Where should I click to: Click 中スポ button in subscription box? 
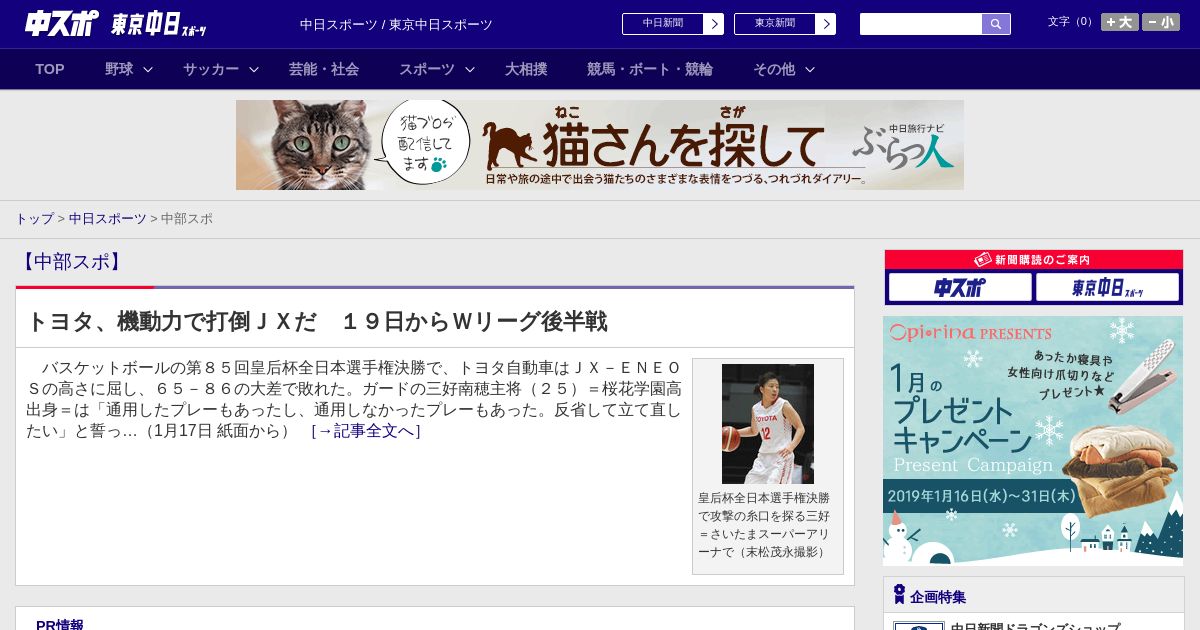pyautogui.click(x=960, y=288)
